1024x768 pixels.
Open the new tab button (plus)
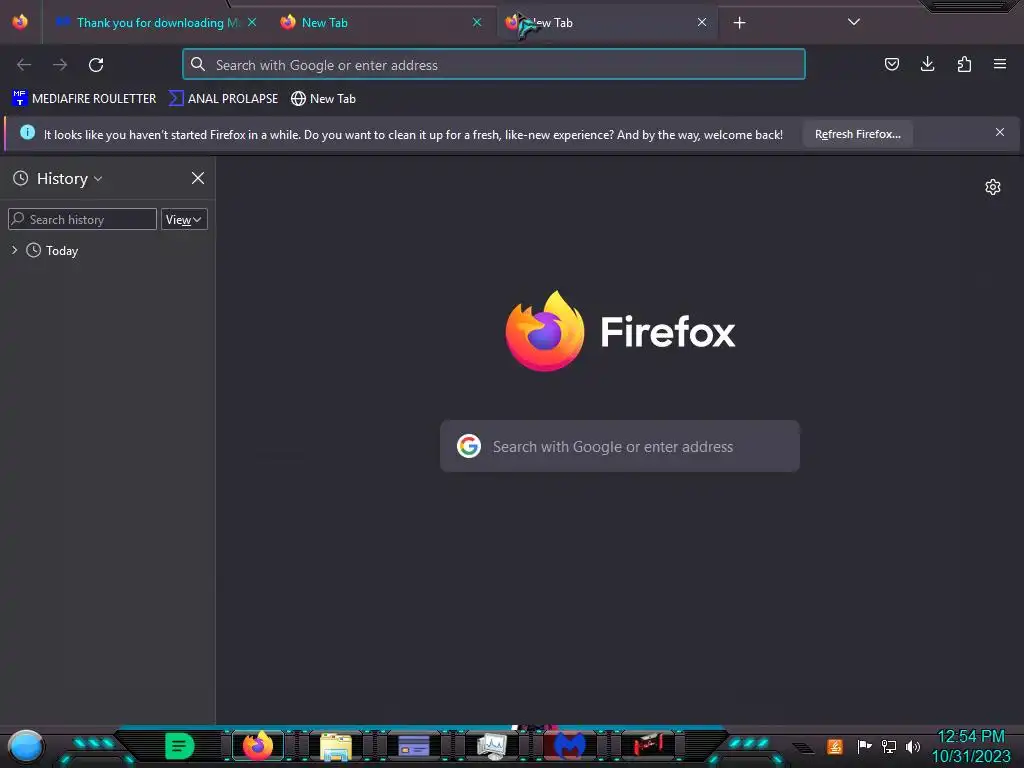tap(739, 23)
